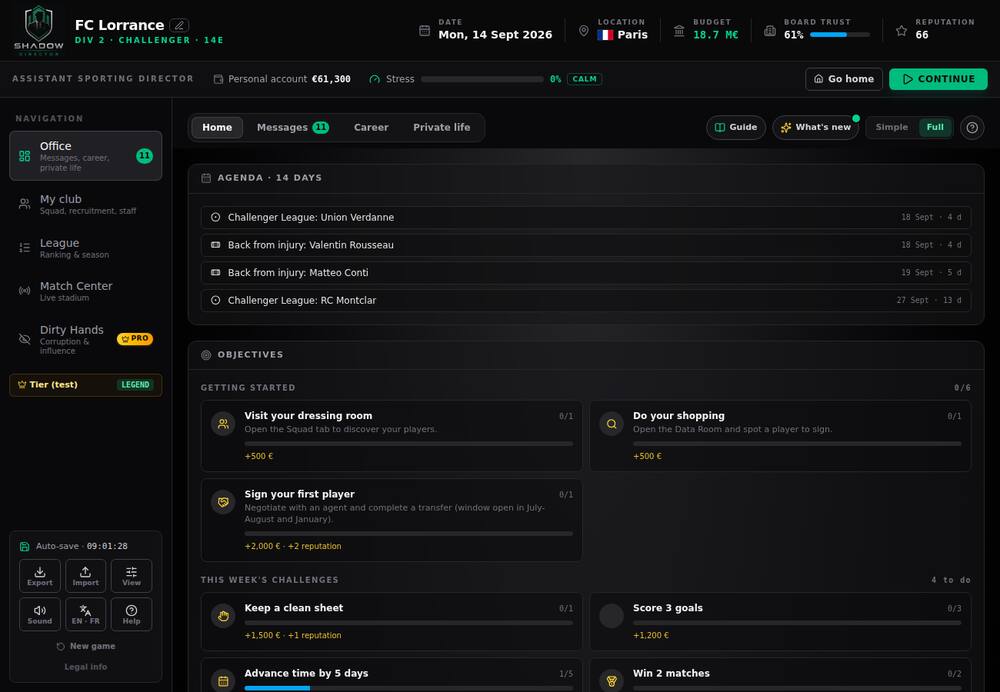1000x692 pixels.
Task: Click the Tier (test) LEGEND button
Action: click(85, 385)
